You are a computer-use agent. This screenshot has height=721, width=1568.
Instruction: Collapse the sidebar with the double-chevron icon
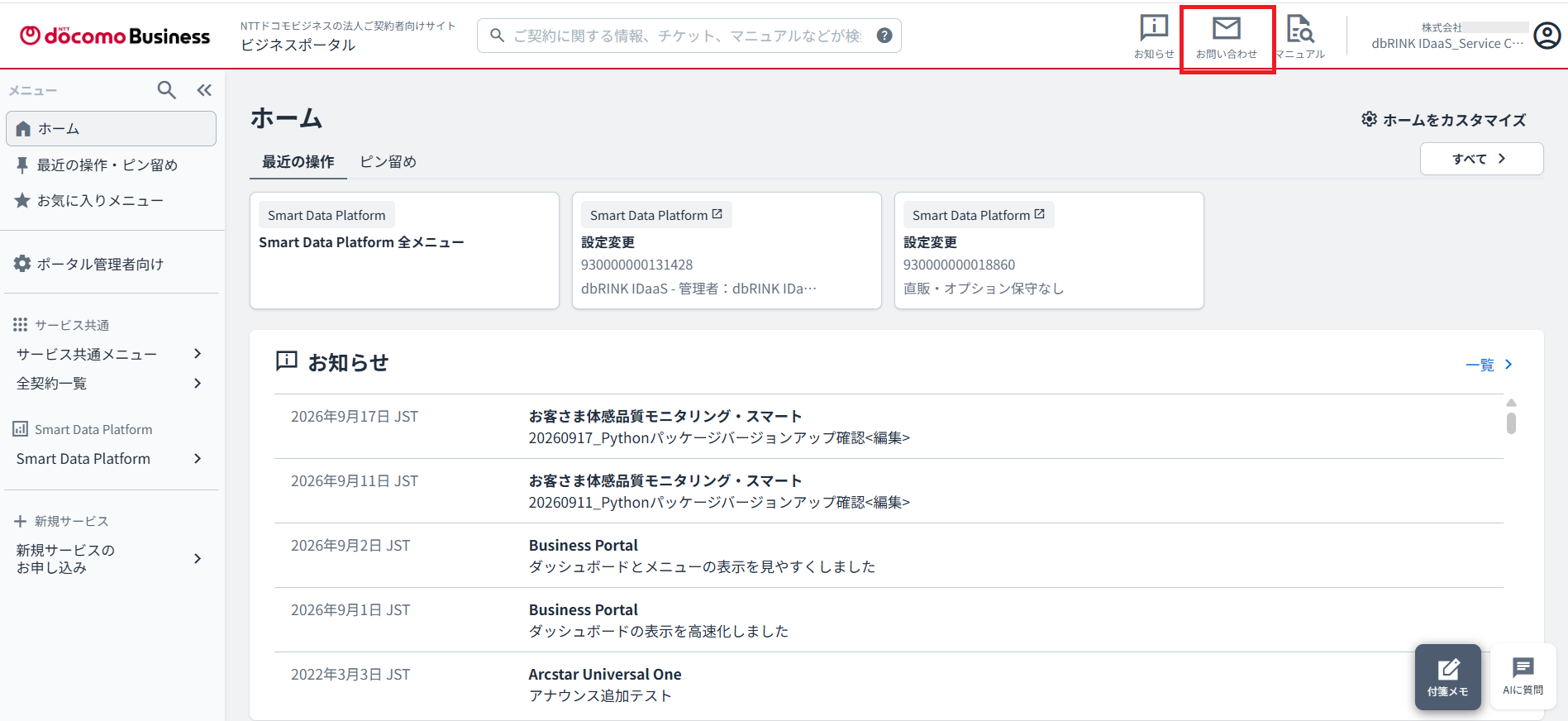pos(204,90)
